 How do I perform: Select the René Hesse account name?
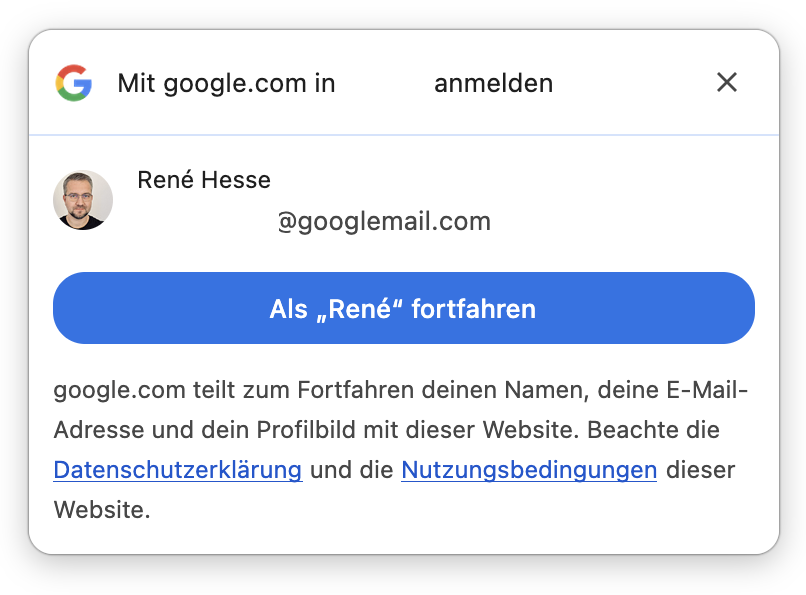click(x=204, y=180)
